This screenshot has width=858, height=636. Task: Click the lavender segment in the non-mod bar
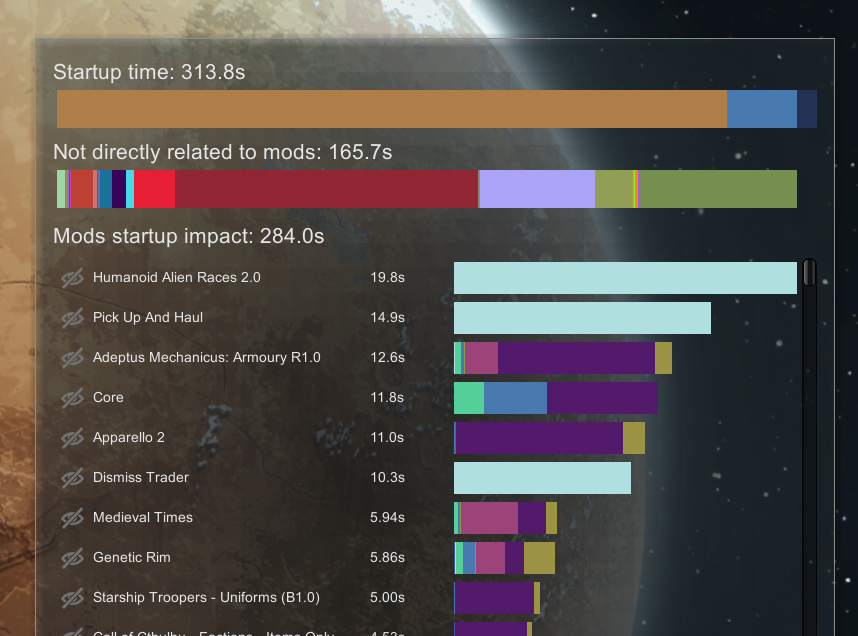pyautogui.click(x=537, y=189)
